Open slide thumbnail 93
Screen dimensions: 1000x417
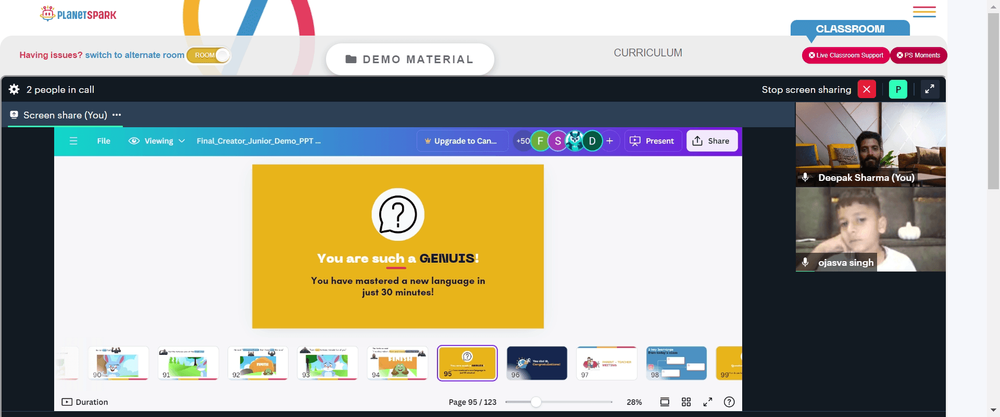(x=327, y=363)
